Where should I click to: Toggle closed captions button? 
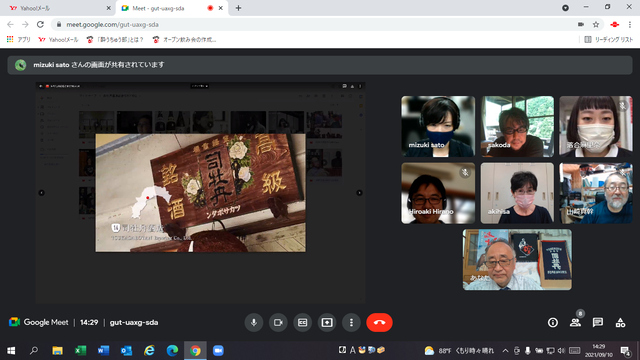[302, 322]
